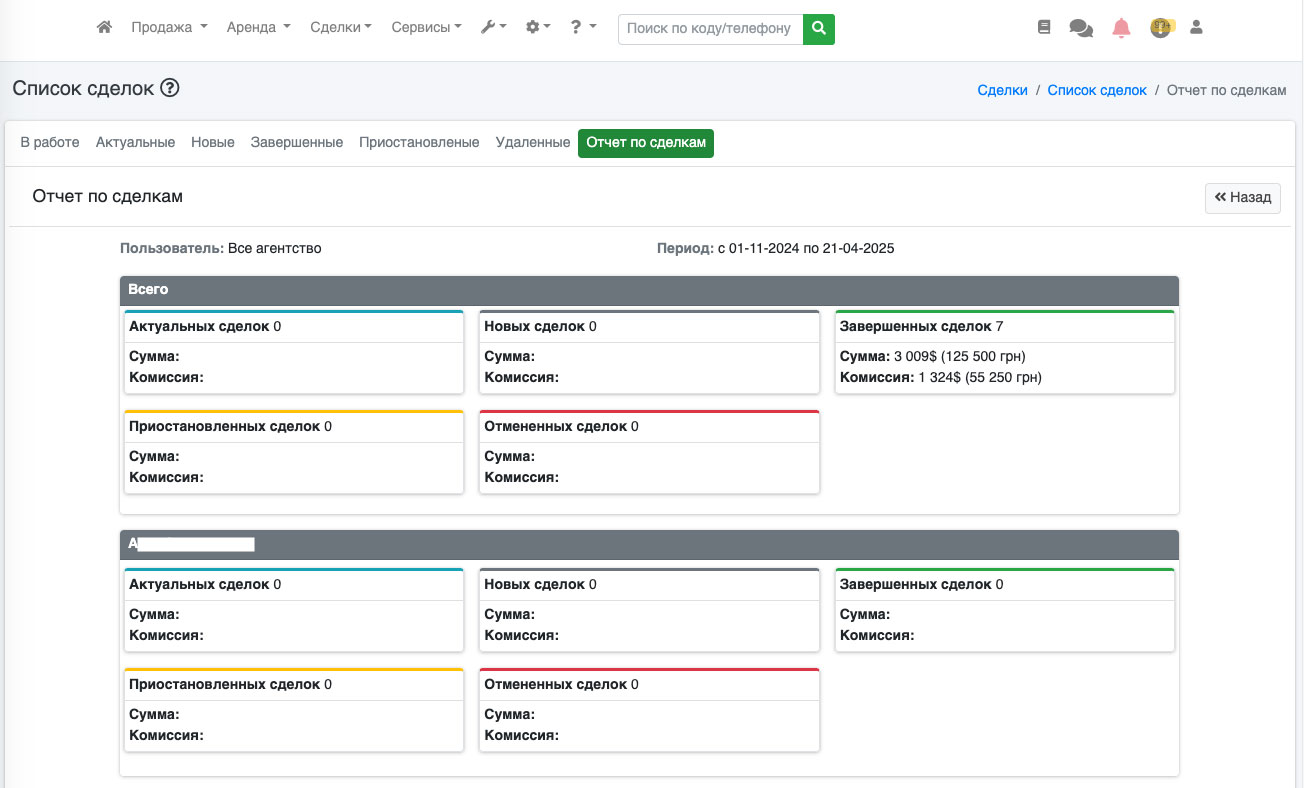Image resolution: width=1304 pixels, height=788 pixels.
Task: Expand the Аренда dropdown menu
Action: pos(258,28)
